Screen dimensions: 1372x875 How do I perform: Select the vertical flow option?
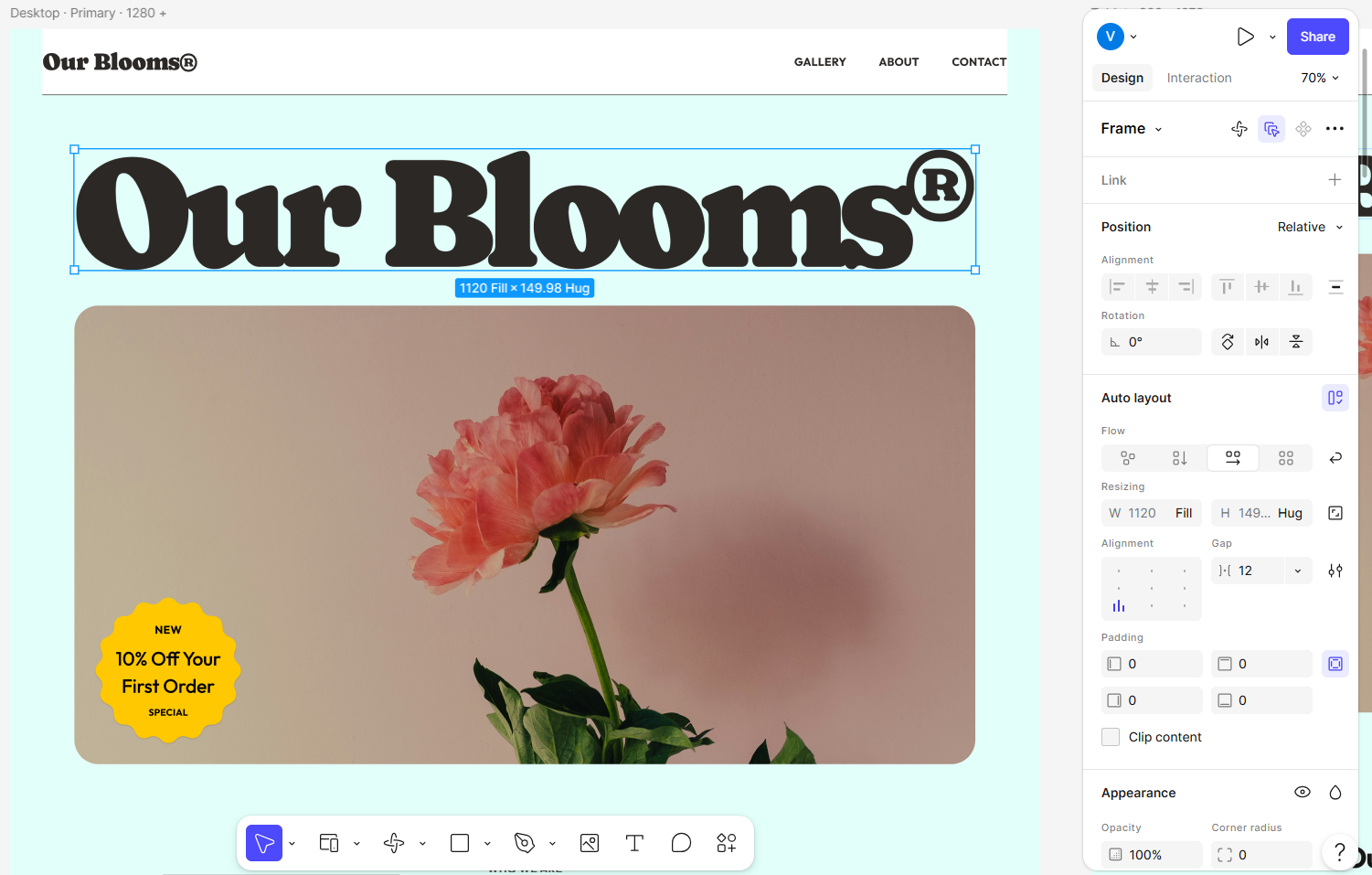(x=1180, y=458)
